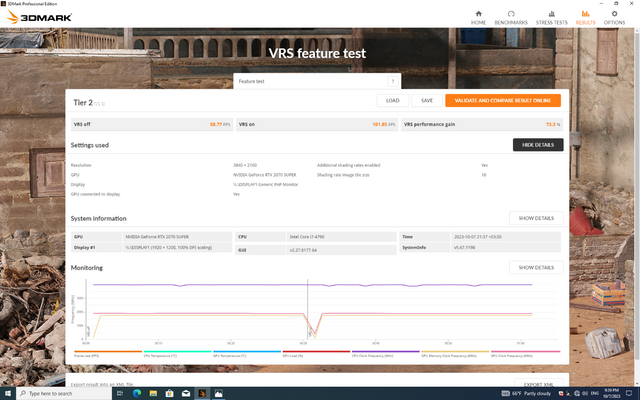Image resolution: width=640 pixels, height=400 pixels.
Task: Open the Options gear
Action: tap(614, 16)
